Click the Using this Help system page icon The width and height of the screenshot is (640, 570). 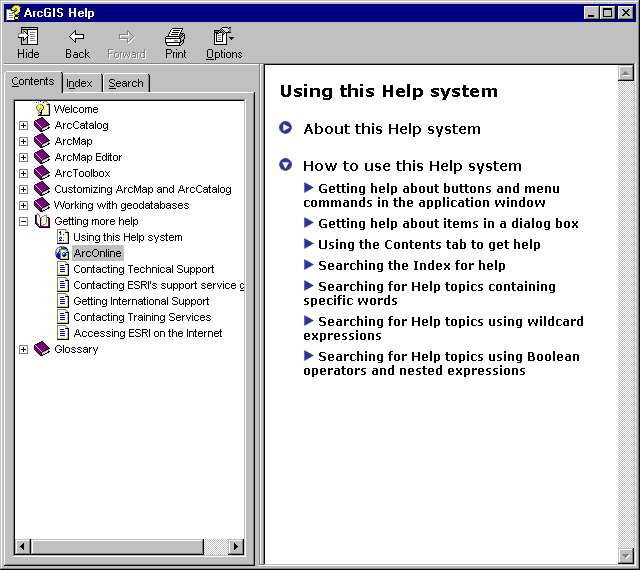click(63, 237)
